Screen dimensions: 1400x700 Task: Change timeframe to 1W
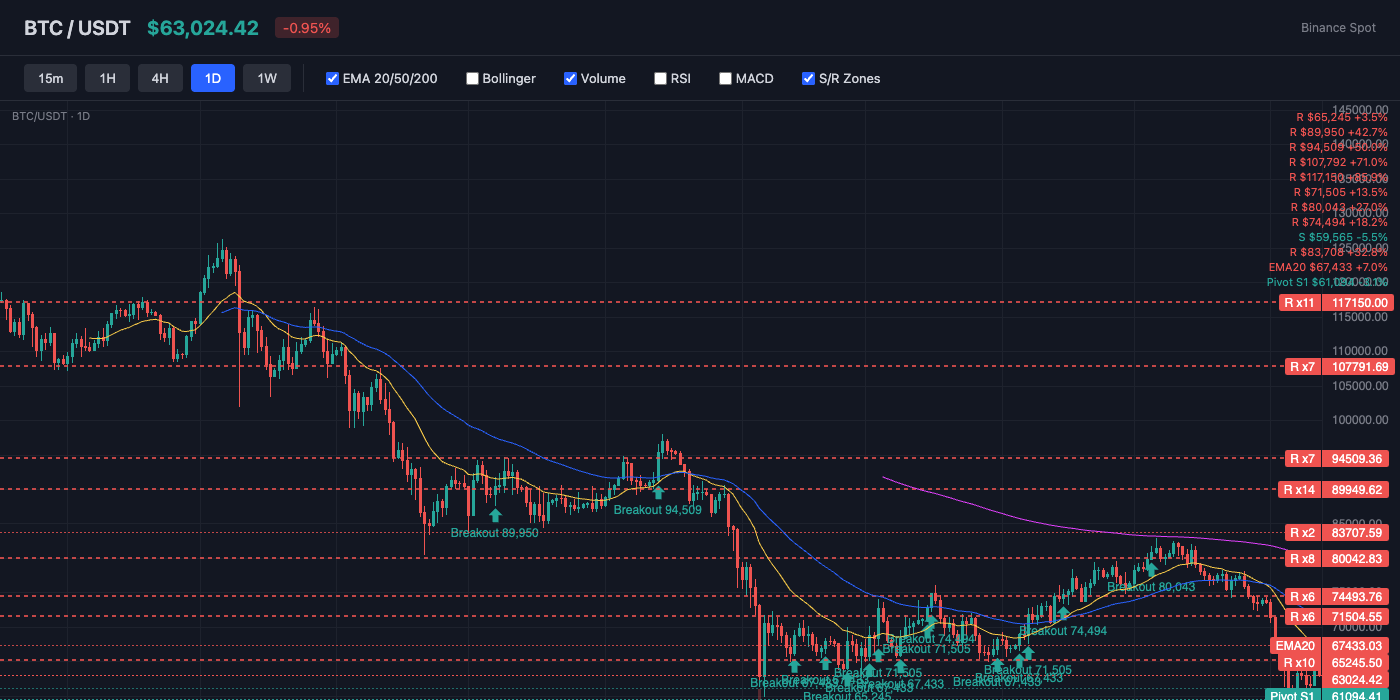[267, 78]
